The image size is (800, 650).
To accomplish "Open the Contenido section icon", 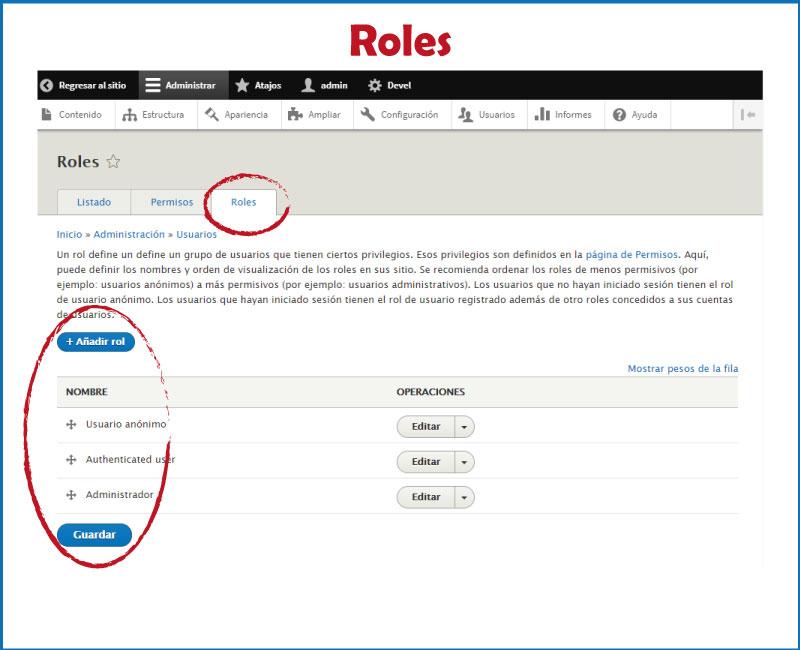I will (x=46, y=115).
